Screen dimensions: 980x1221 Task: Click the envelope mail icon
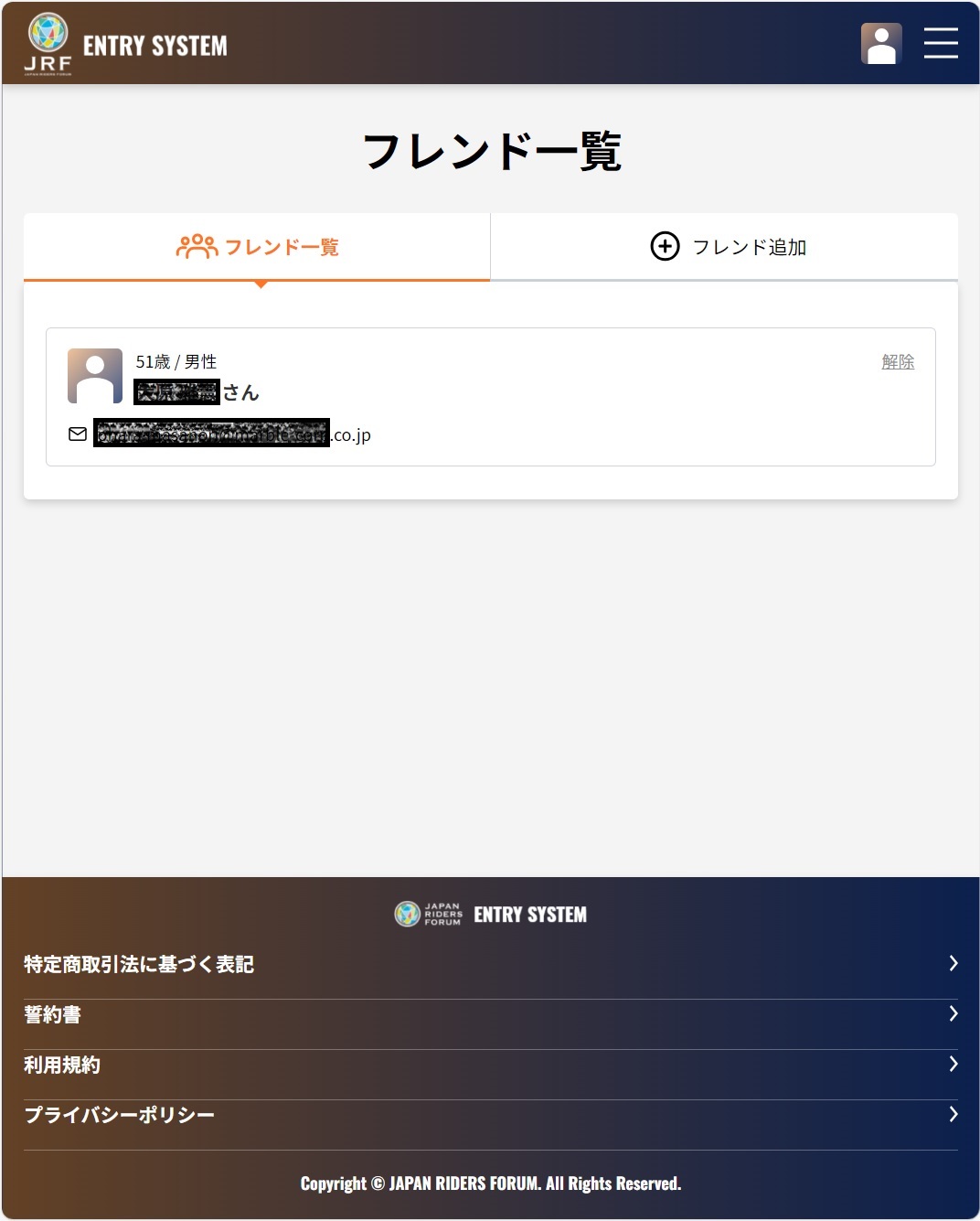point(78,434)
